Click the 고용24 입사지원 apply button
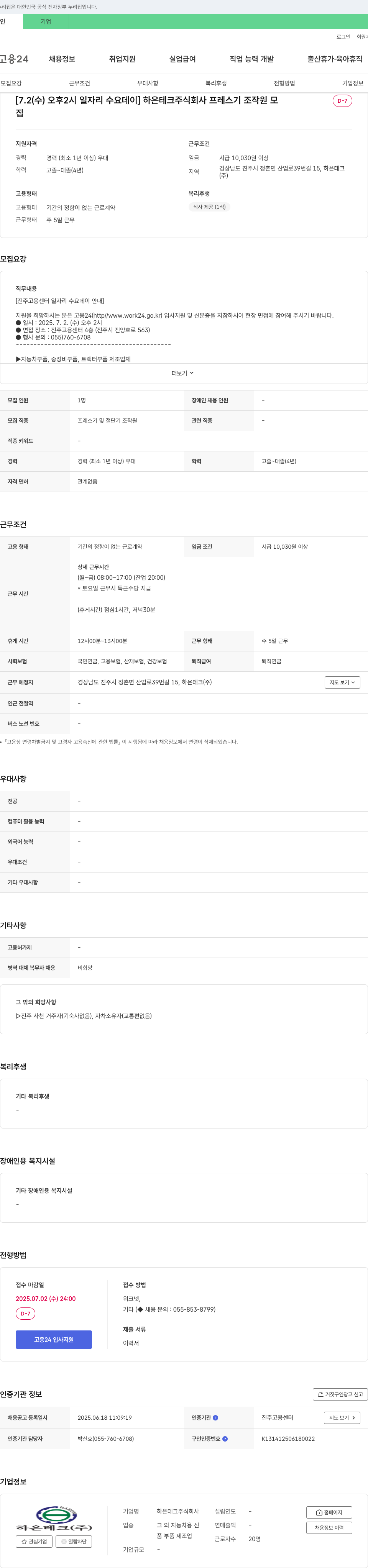This screenshot has width=368, height=1568. [x=54, y=1340]
